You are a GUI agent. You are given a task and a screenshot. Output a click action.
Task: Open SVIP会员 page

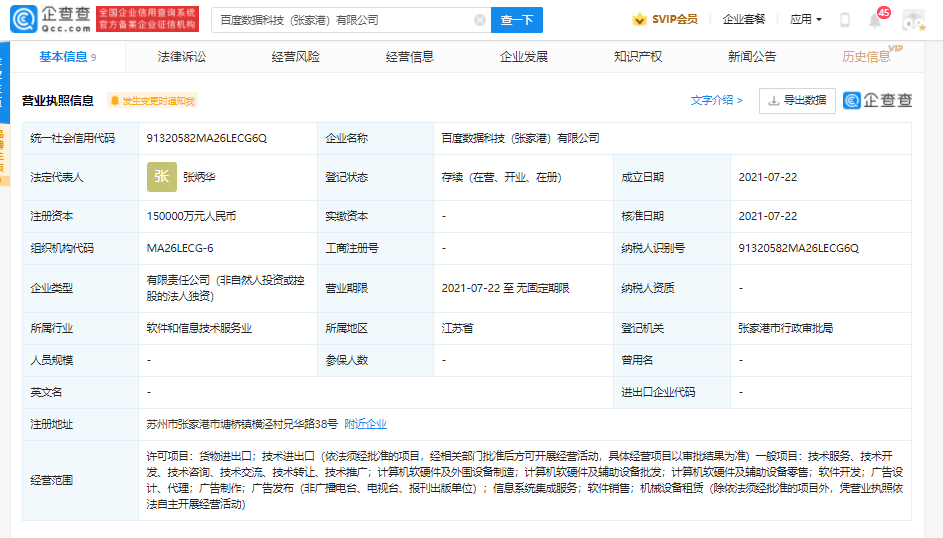click(674, 19)
